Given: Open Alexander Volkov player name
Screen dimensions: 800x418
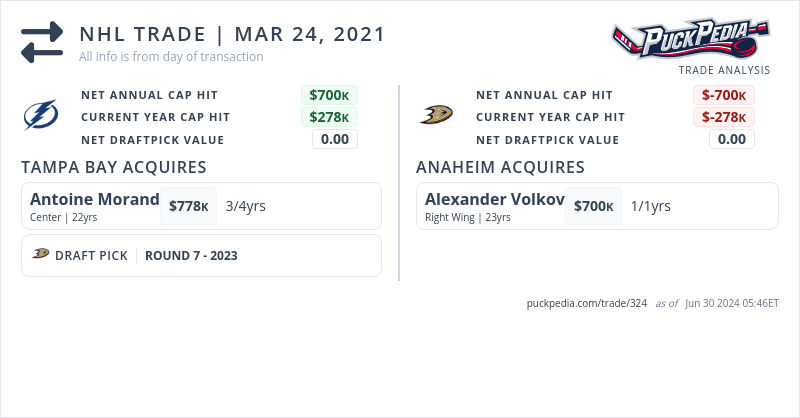Looking at the screenshot, I should 495,199.
